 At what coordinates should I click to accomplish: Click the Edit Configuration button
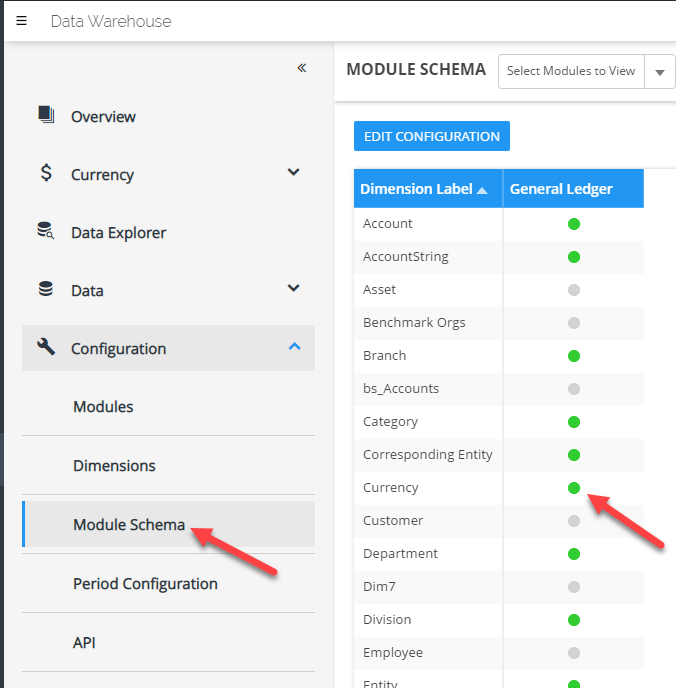click(432, 136)
